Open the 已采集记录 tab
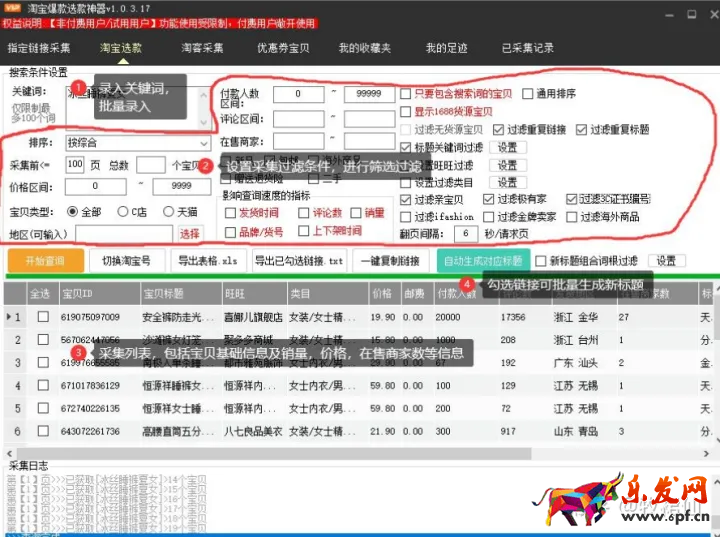Screen dimensions: 720x537 pyautogui.click(x=528, y=48)
